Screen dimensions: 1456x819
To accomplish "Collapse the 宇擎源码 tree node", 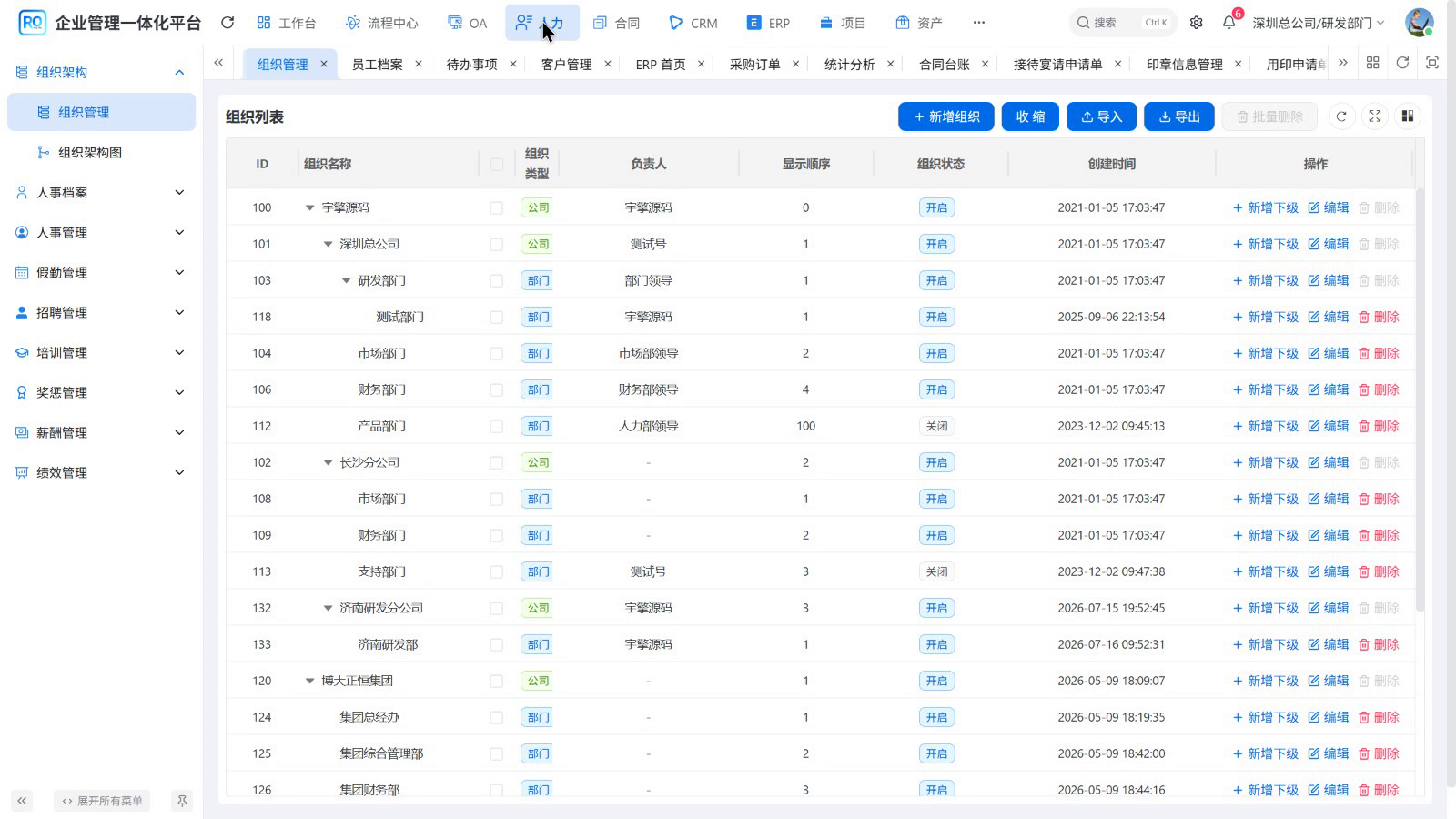I will [309, 207].
